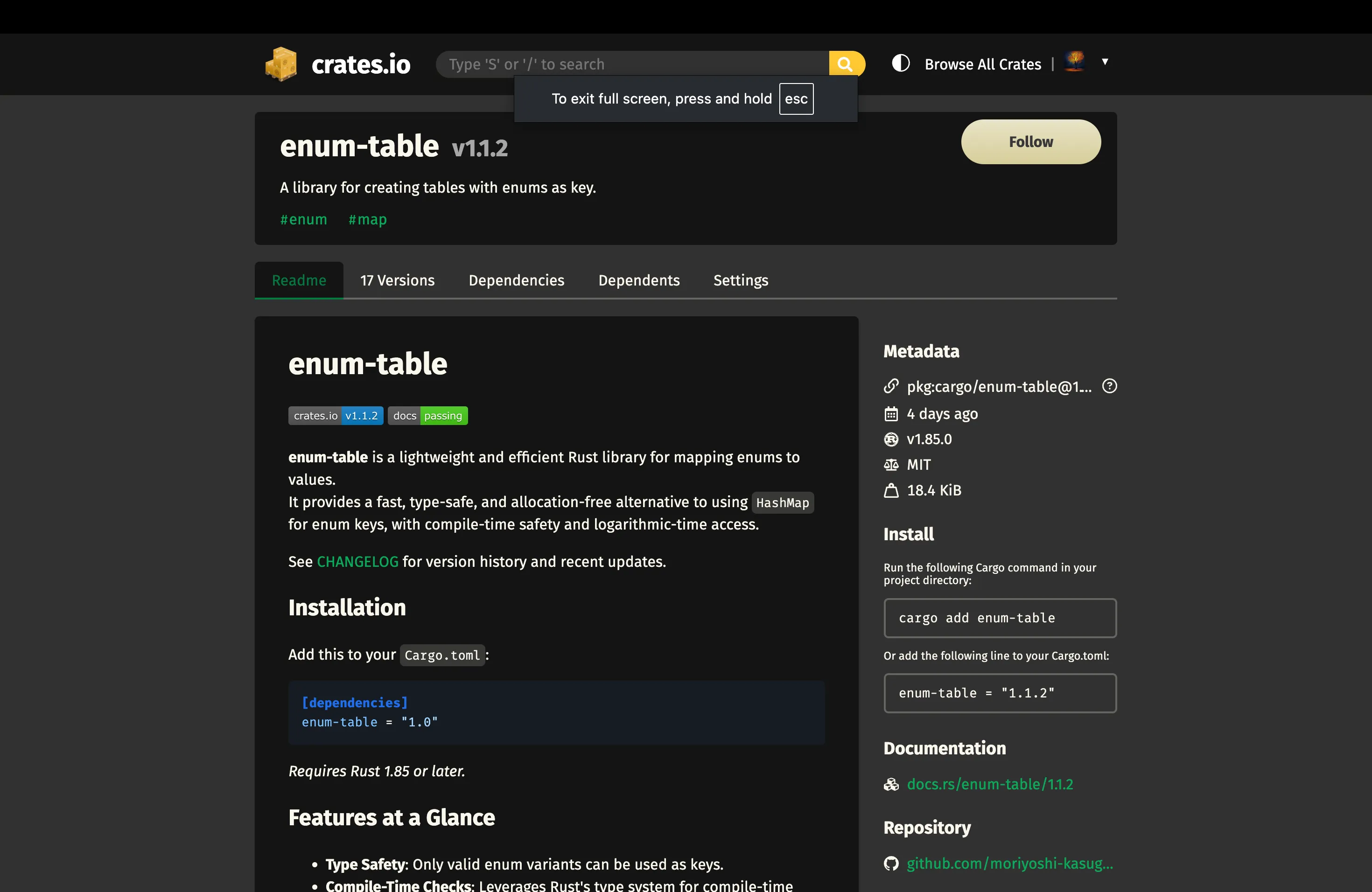This screenshot has width=1372, height=892.
Task: Toggle the light/dark color scheme
Action: (x=901, y=63)
